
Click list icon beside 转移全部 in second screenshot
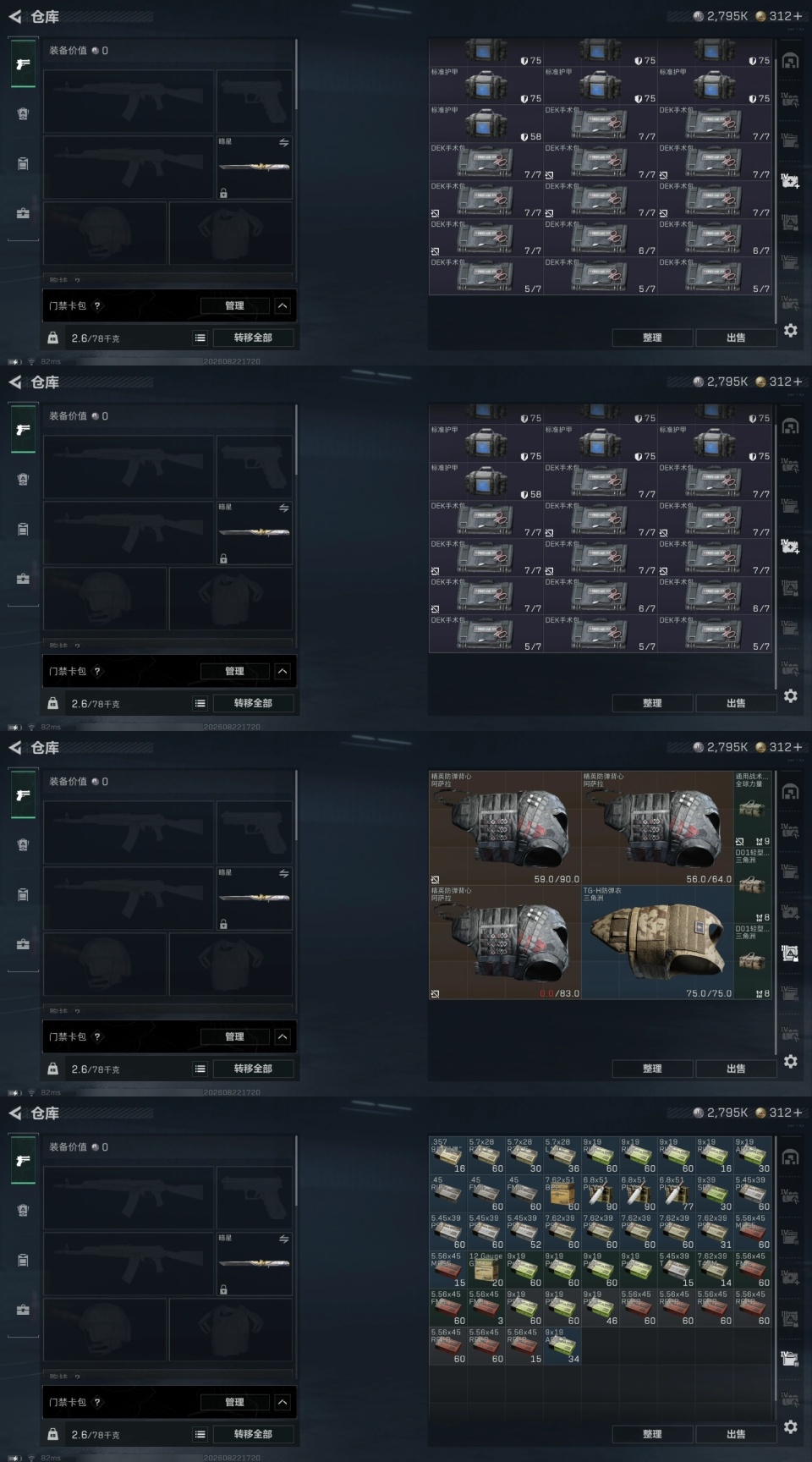click(200, 703)
